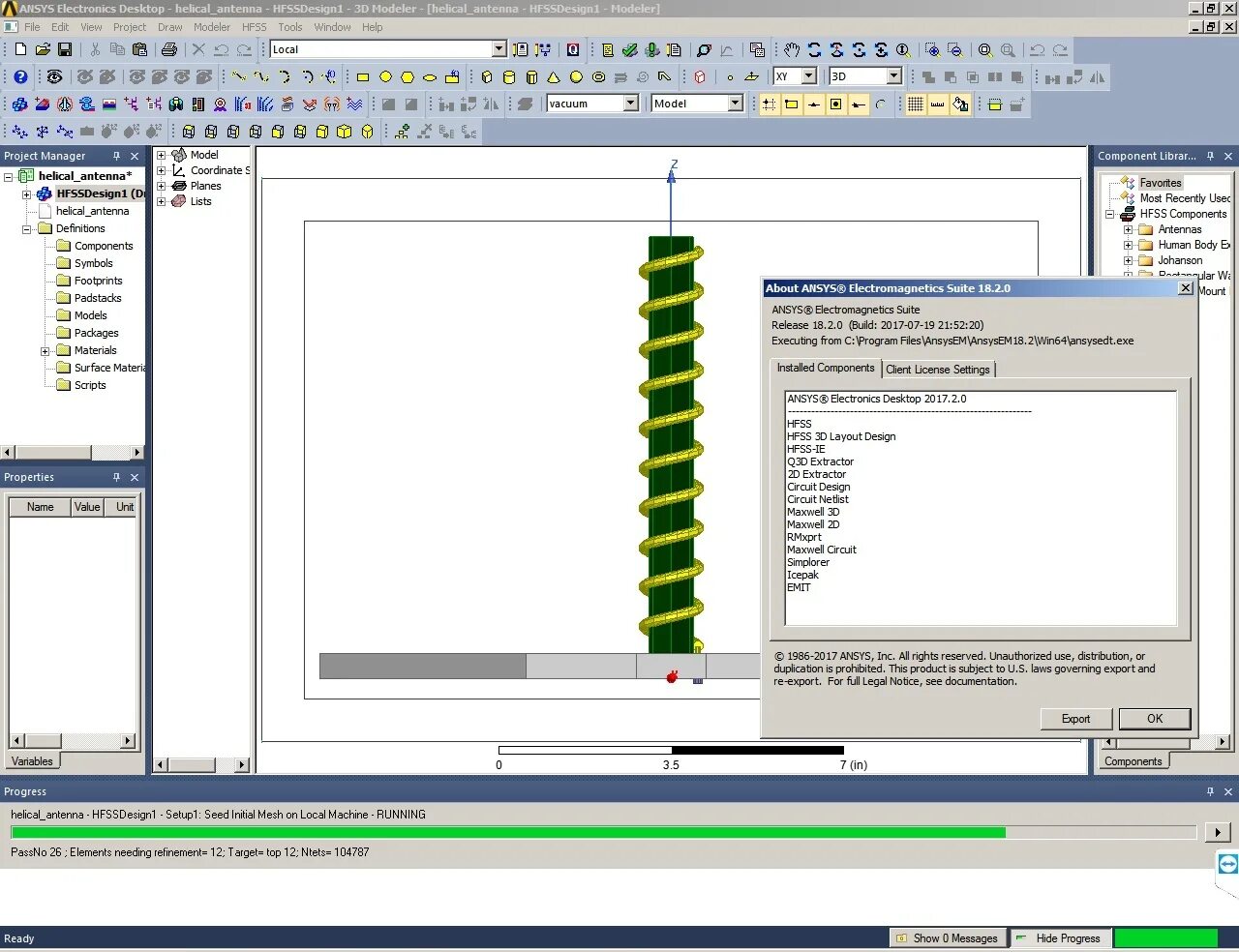Open the vacuum material dropdown
This screenshot has width=1239, height=952.
point(631,104)
